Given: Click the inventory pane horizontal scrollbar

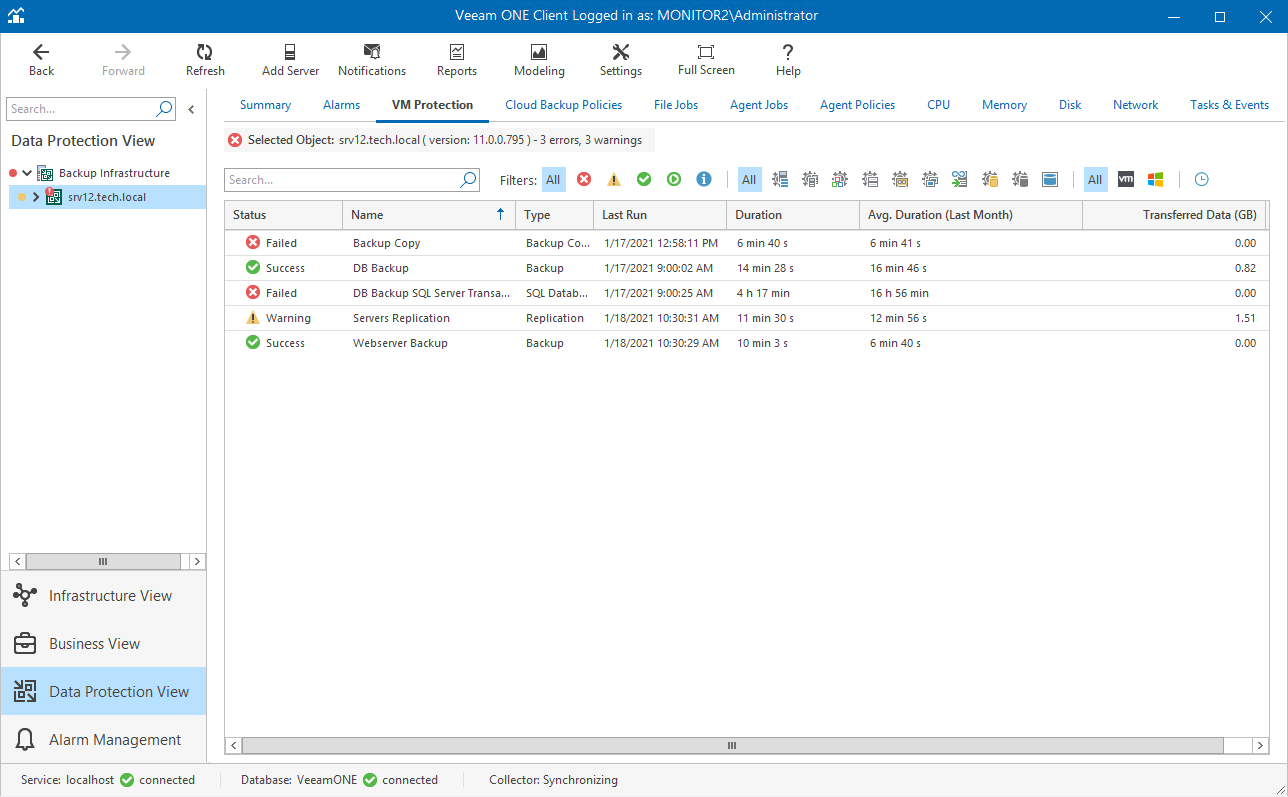Looking at the screenshot, I should coord(103,562).
